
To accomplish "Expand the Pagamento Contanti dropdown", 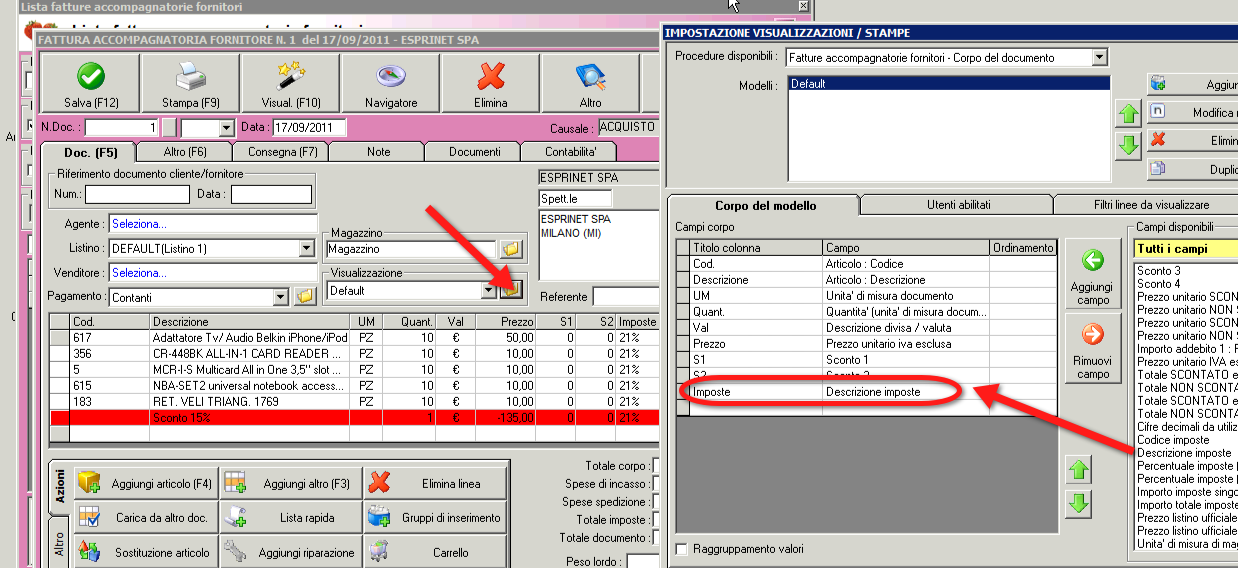I will (x=280, y=297).
